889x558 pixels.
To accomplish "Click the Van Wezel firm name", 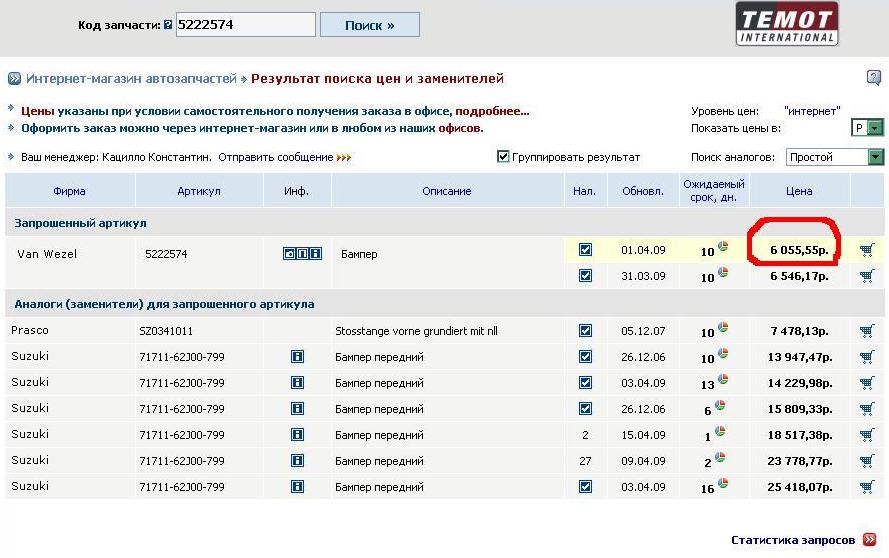I will [47, 253].
